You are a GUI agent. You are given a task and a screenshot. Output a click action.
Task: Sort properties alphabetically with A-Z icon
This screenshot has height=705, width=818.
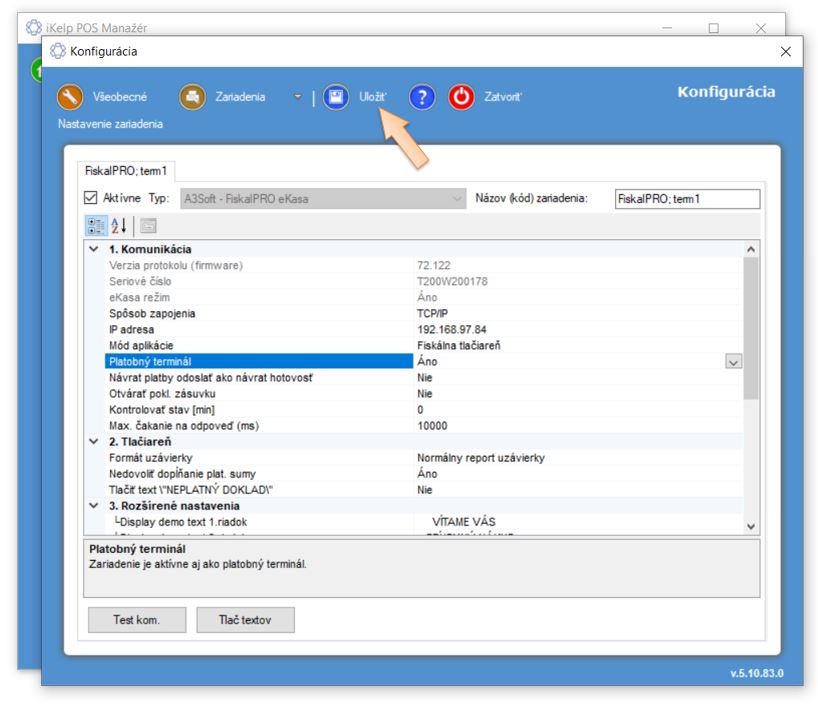pyautogui.click(x=117, y=226)
